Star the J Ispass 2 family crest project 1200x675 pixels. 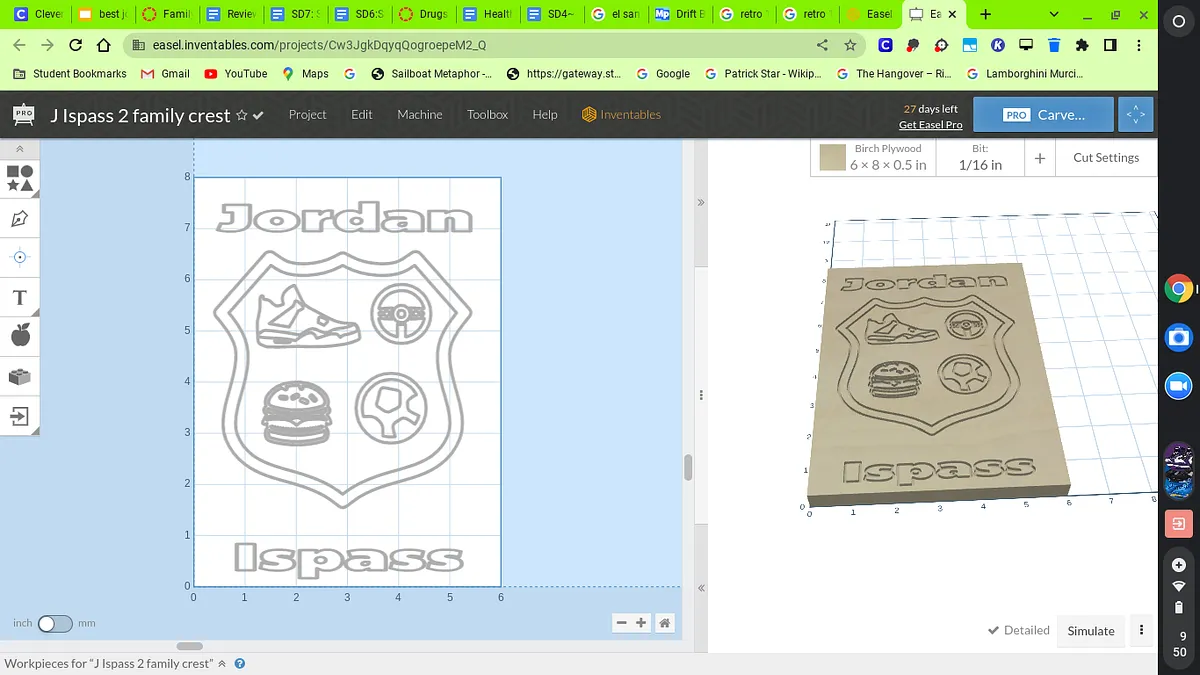tap(241, 116)
